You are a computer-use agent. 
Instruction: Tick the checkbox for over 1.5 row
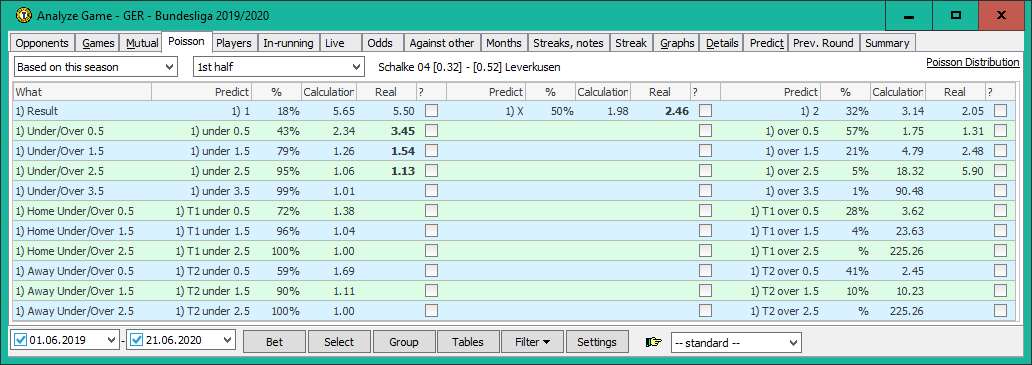tap(1000, 151)
